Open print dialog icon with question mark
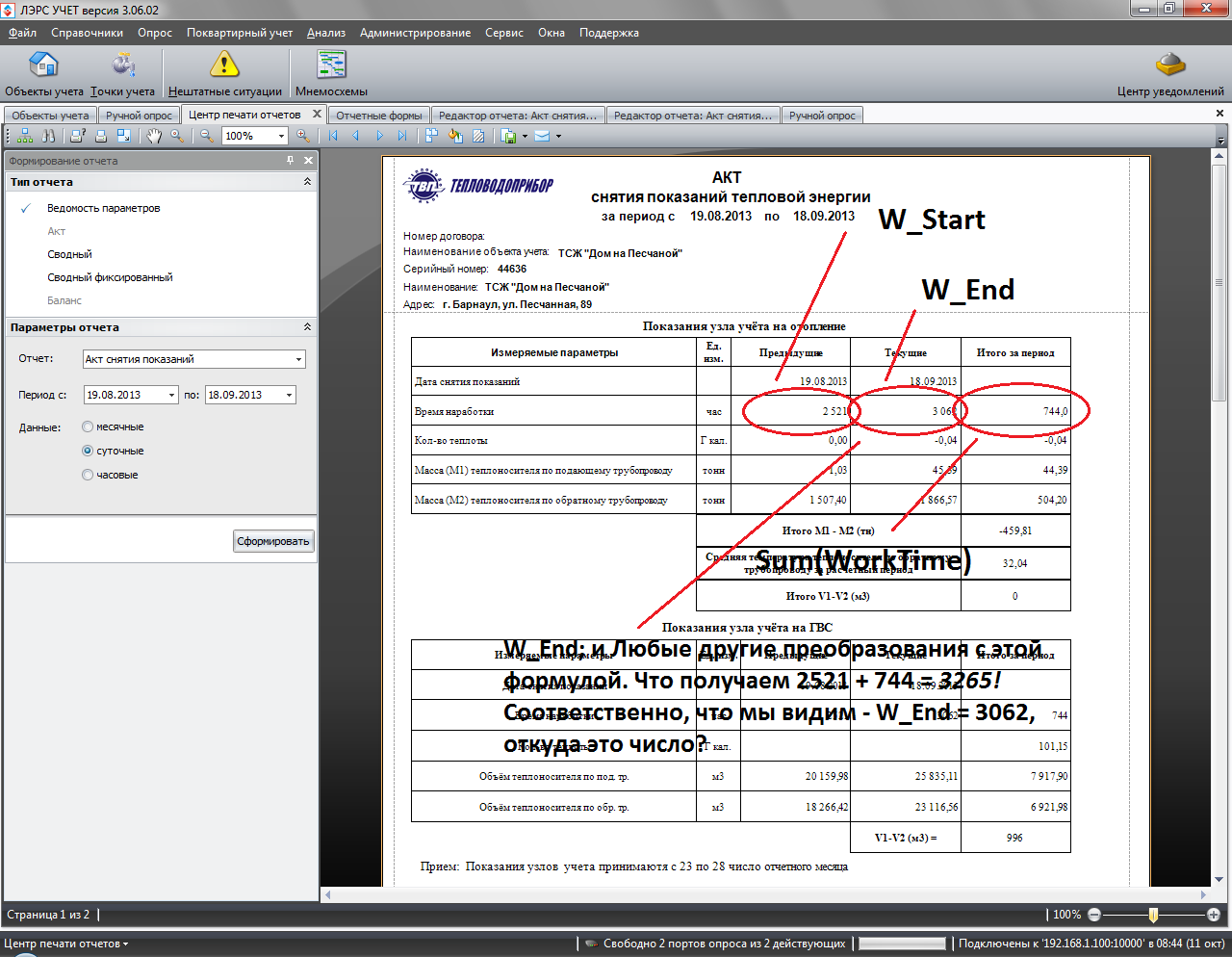Viewport: 1232px width, 957px height. [77, 136]
